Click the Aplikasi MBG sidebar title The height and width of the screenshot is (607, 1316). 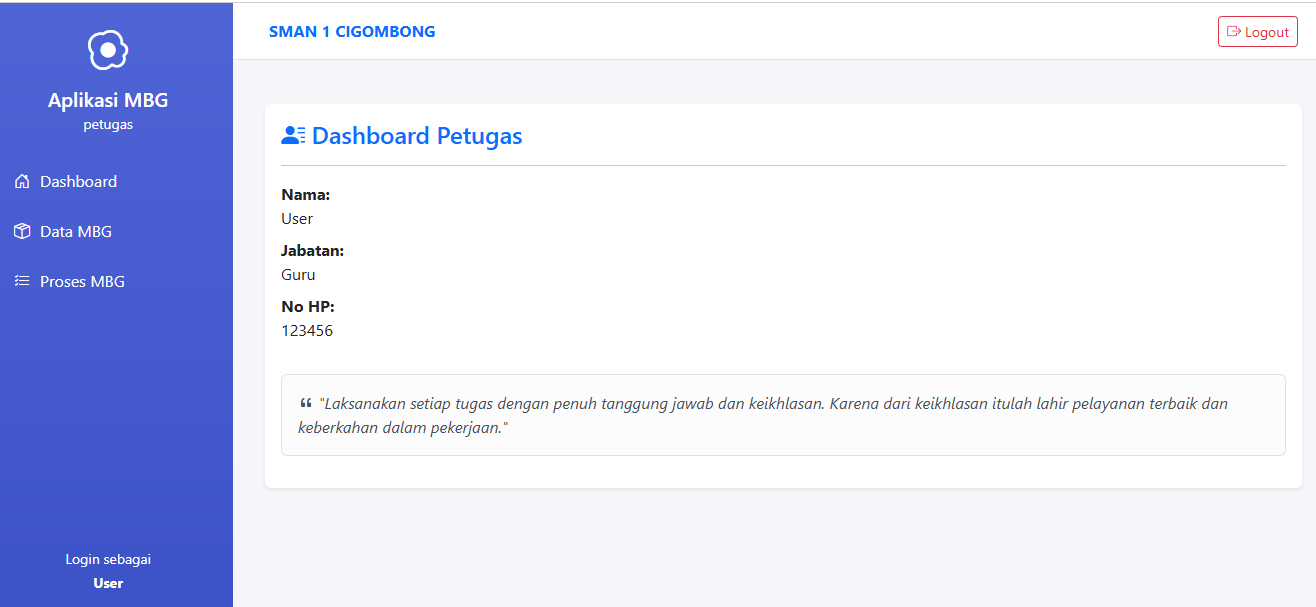coord(108,100)
